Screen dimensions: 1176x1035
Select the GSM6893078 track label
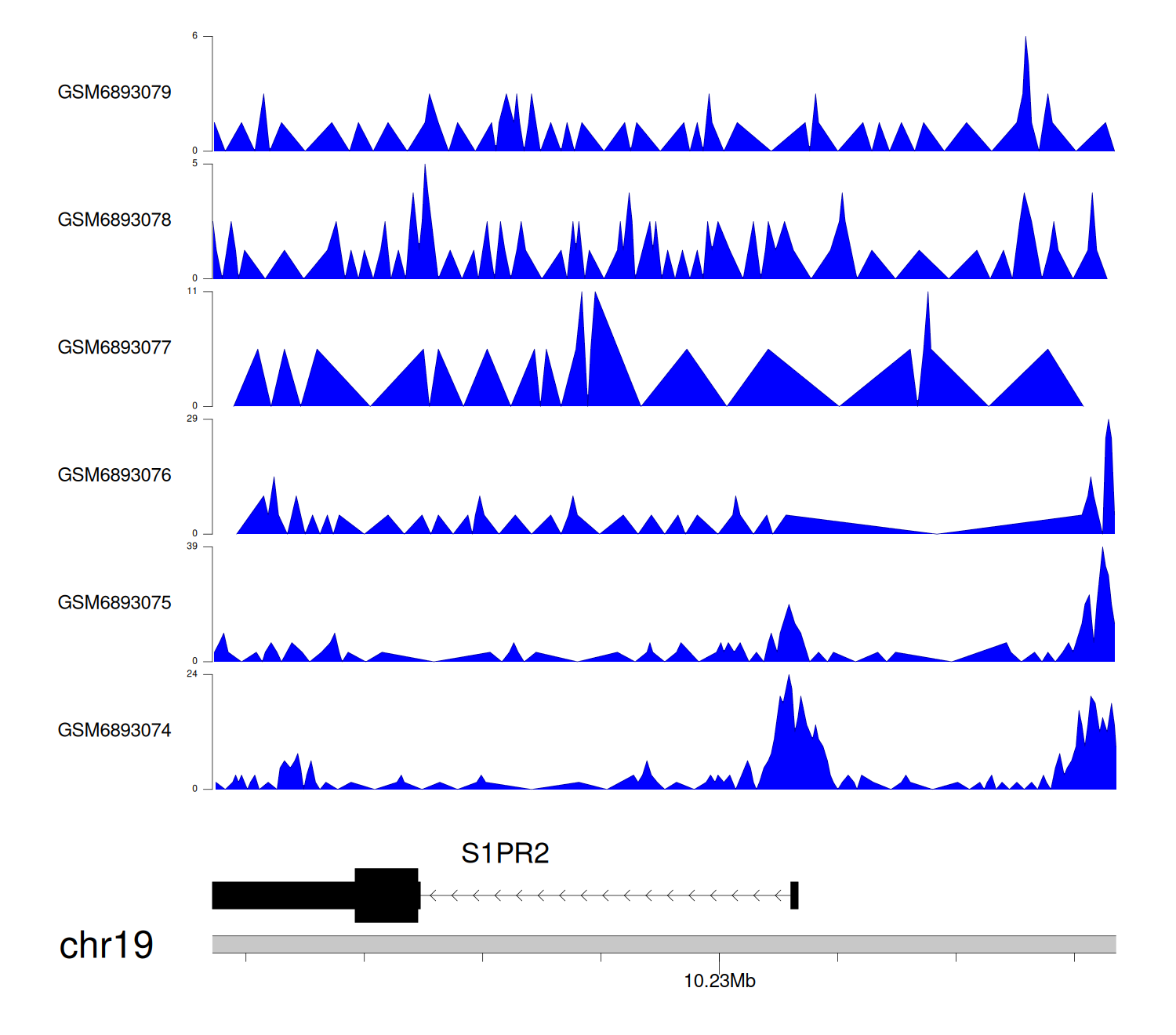[114, 220]
